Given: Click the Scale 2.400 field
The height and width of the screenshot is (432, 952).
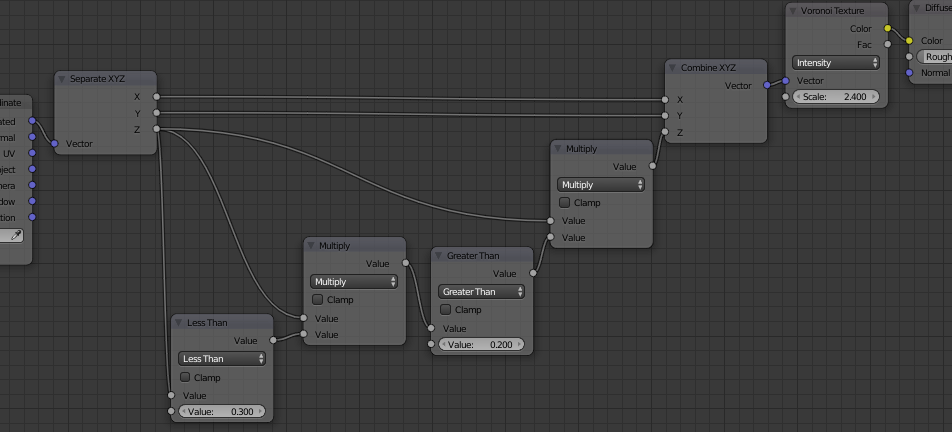Looking at the screenshot, I should coord(837,96).
